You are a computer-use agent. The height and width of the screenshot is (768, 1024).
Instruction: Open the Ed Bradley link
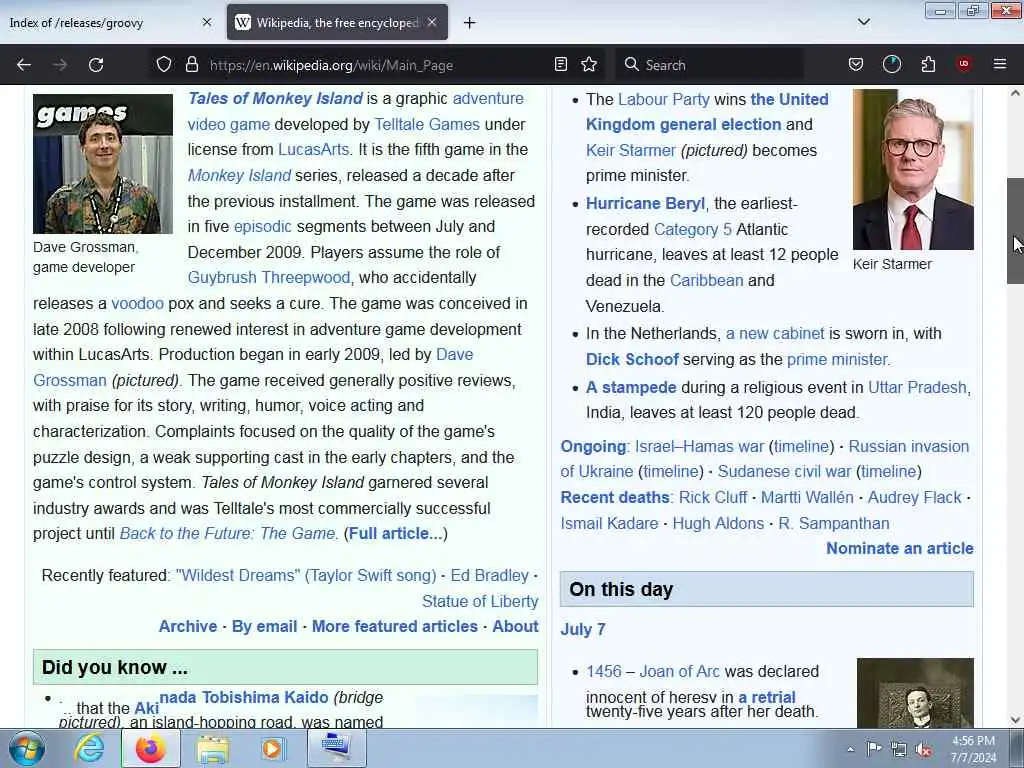(490, 575)
